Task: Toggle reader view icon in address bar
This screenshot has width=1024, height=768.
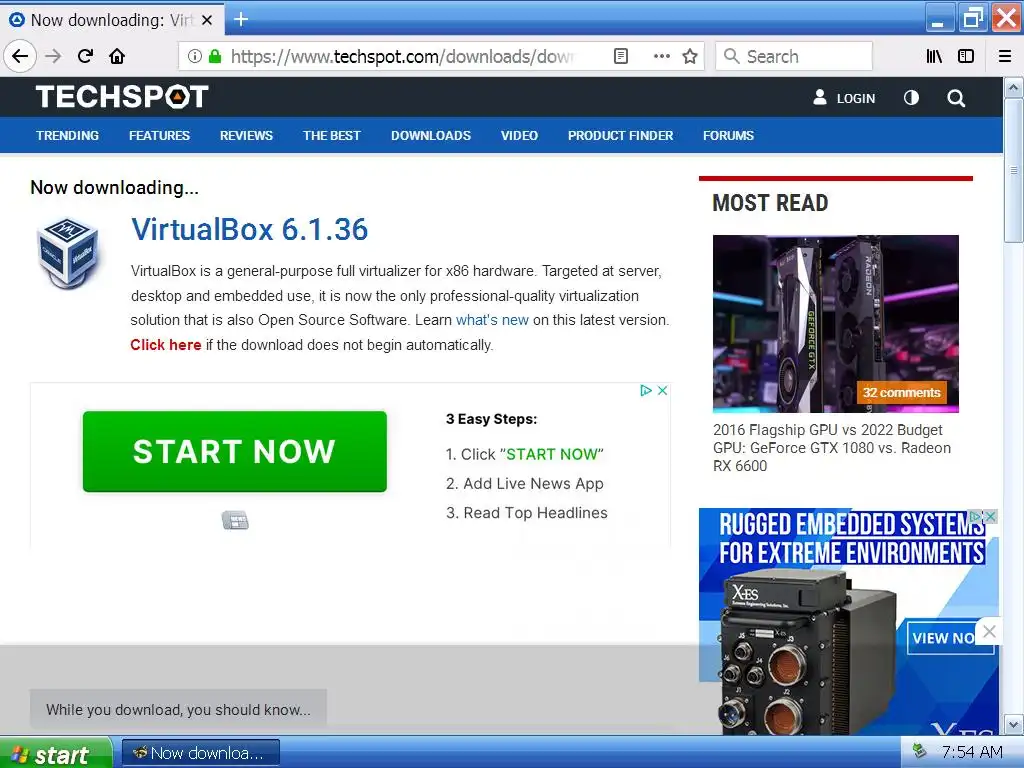Action: click(621, 56)
